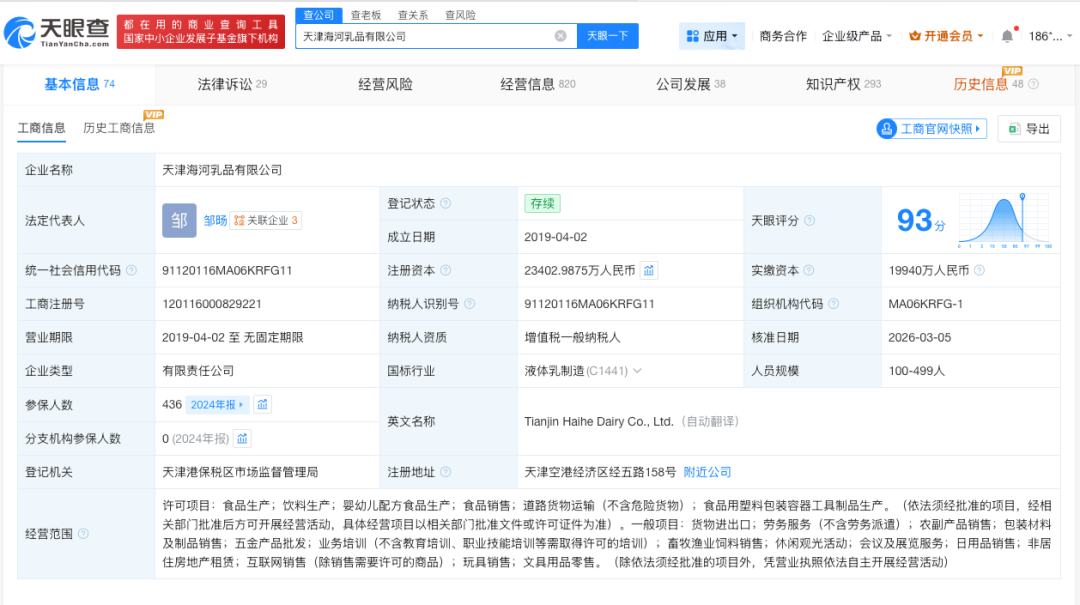Click the 存续 status tag
1080x605 pixels.
(542, 203)
